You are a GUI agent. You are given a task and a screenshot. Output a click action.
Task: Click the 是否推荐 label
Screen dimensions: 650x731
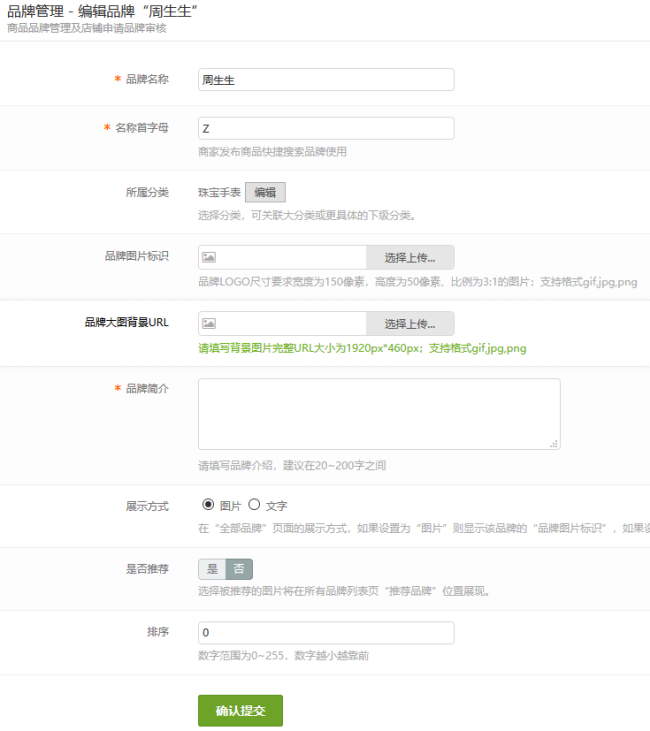pyautogui.click(x=147, y=569)
